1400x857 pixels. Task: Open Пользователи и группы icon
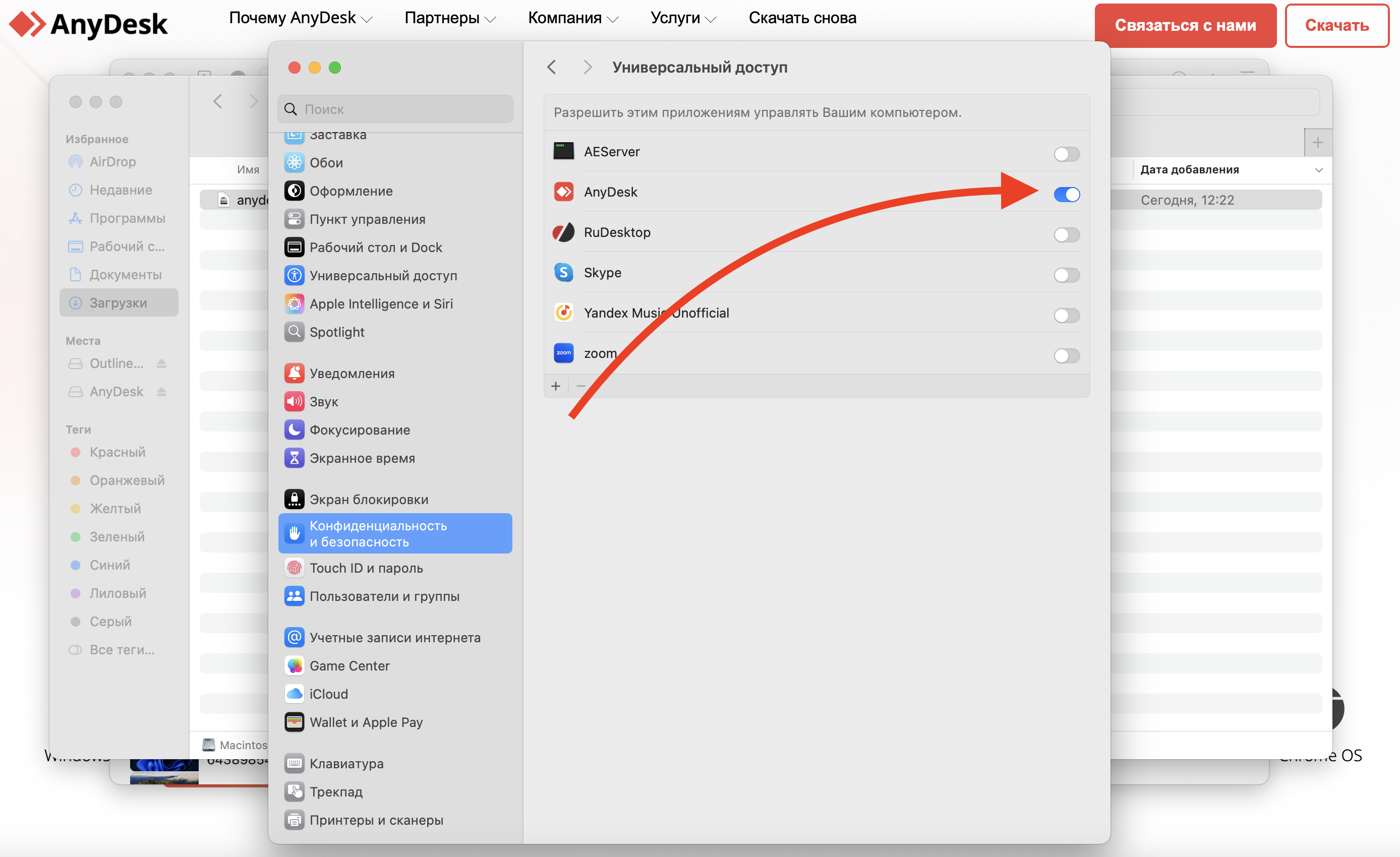point(294,596)
